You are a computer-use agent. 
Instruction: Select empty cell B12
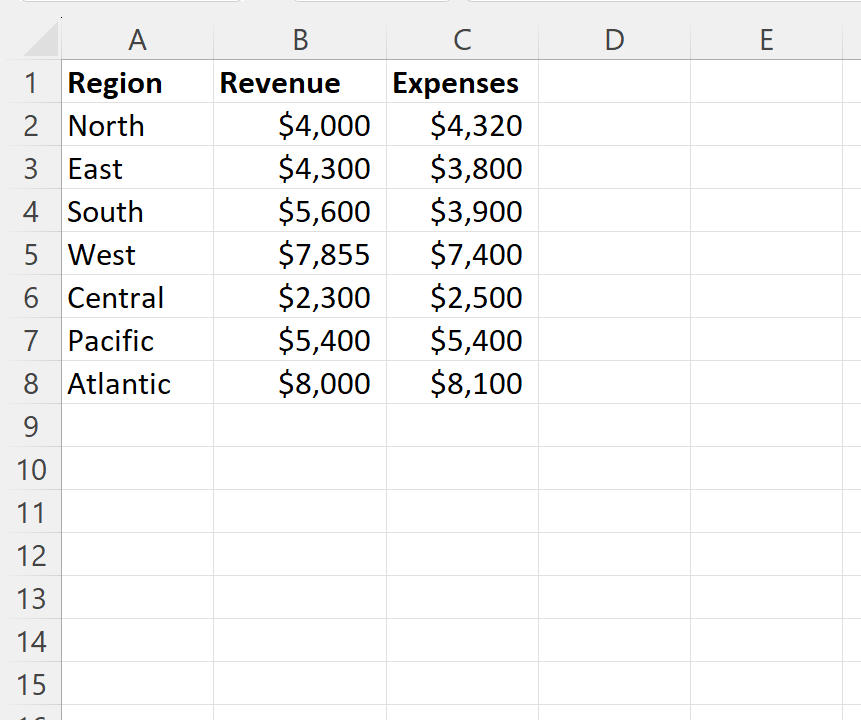[300, 554]
